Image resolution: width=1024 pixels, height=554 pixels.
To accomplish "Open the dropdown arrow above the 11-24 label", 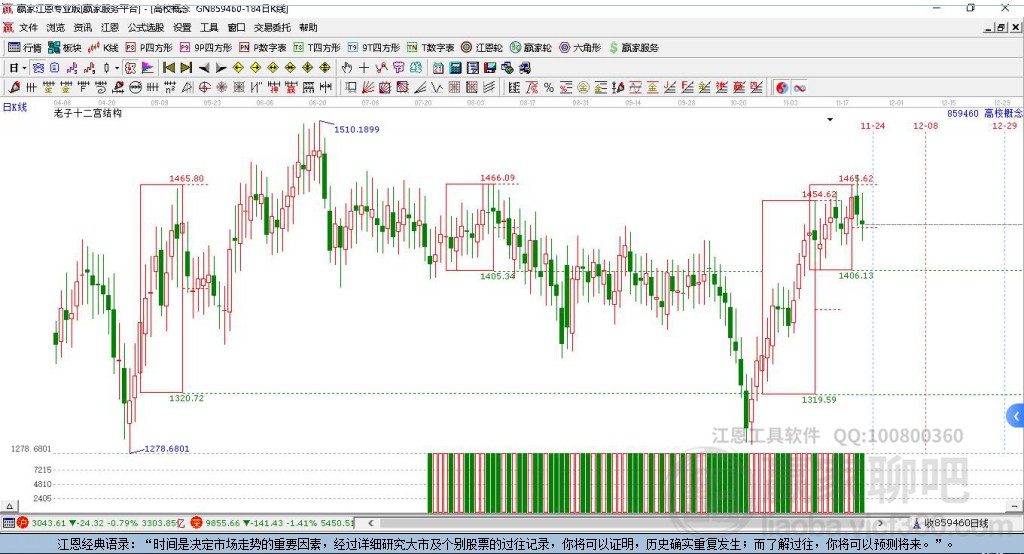I will pyautogui.click(x=830, y=120).
